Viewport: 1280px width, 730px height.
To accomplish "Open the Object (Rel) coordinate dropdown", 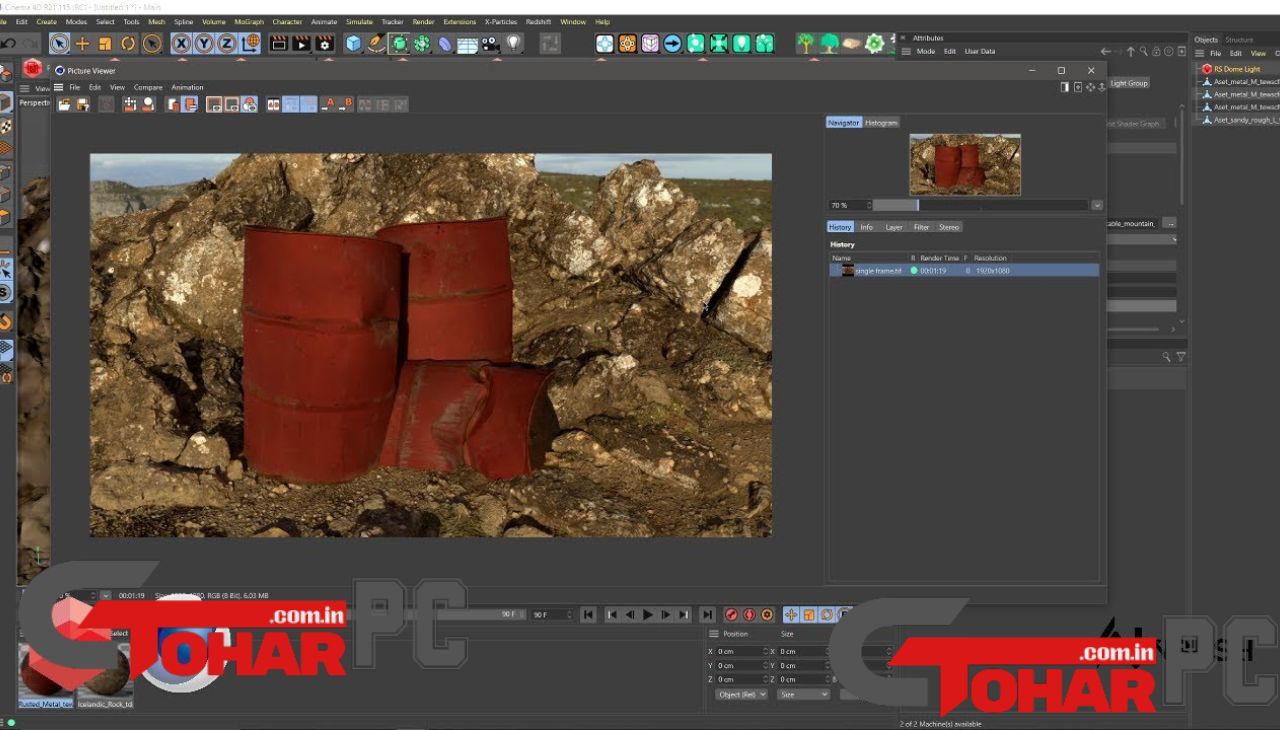I will coord(741,694).
